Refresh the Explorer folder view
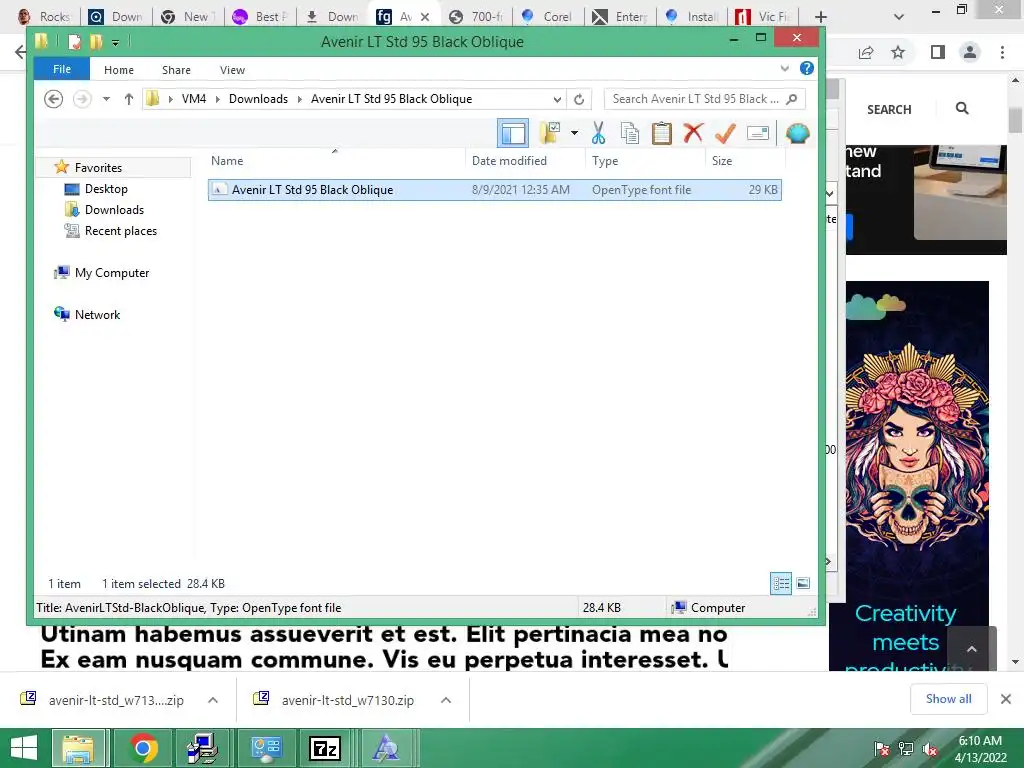 (579, 99)
